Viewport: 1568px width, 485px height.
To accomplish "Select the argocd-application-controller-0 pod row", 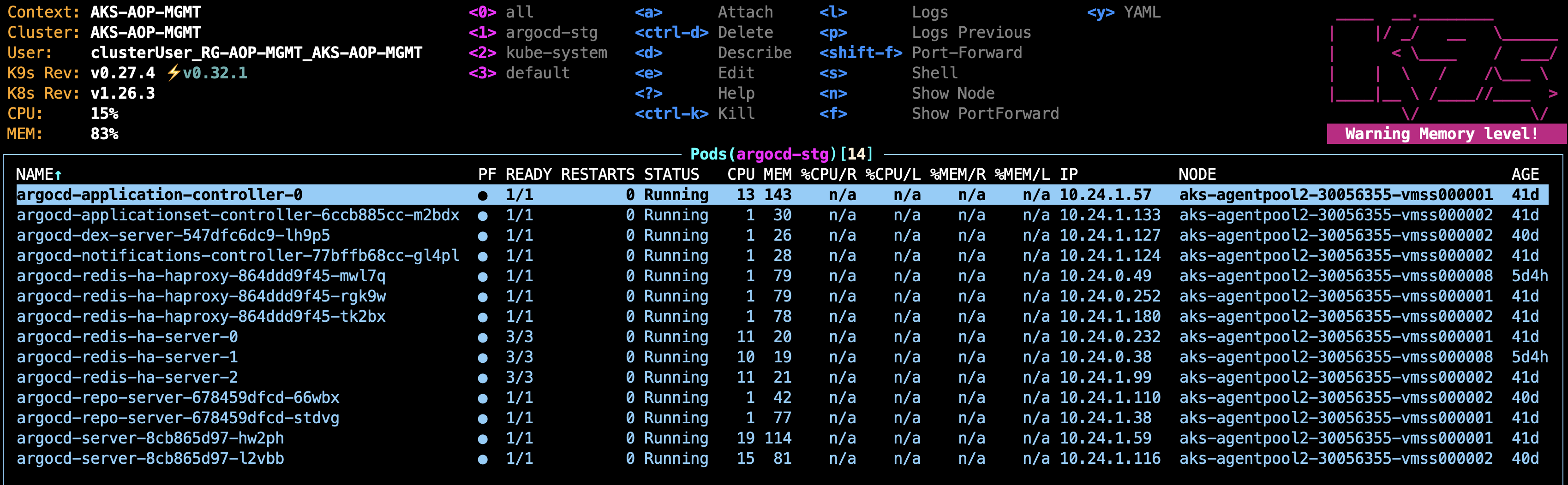I will coord(782,195).
